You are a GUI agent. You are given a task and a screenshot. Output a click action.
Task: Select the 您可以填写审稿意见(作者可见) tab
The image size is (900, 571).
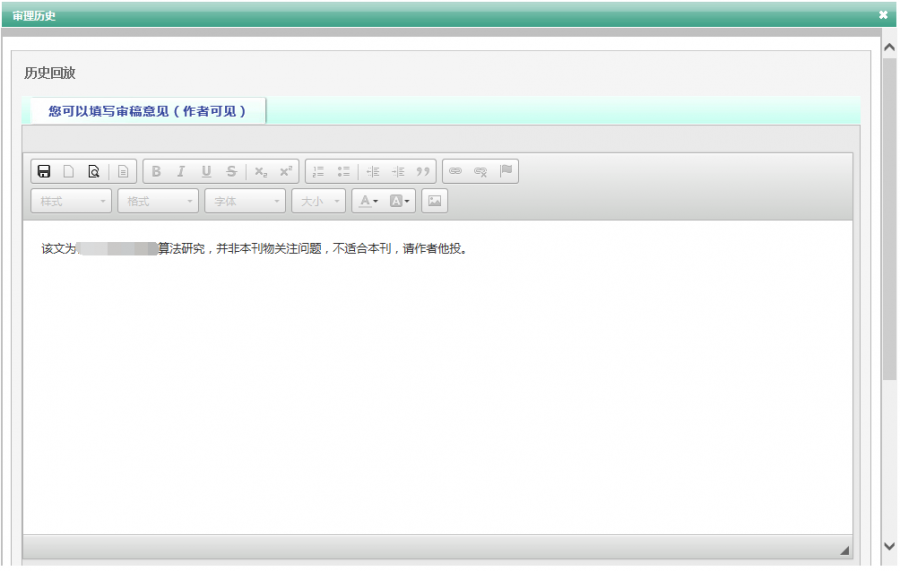[148, 111]
